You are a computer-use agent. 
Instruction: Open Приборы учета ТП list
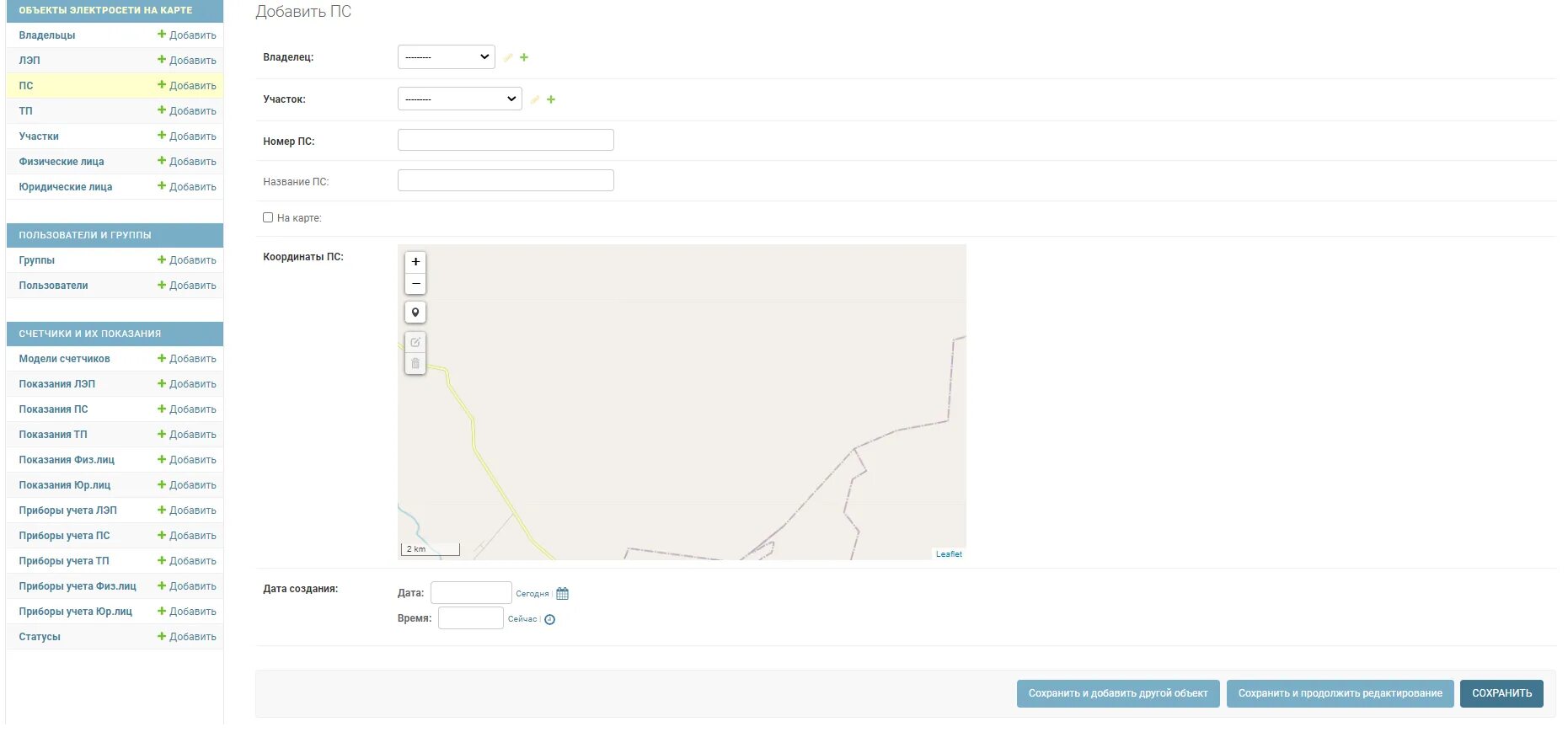(x=64, y=561)
